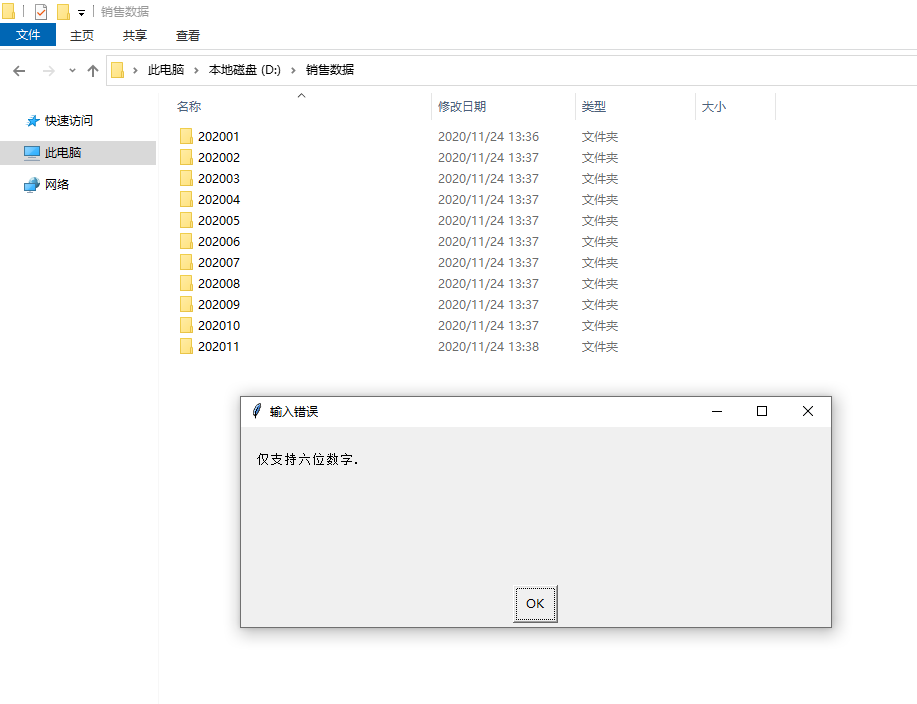Go up one folder level

(x=92, y=71)
